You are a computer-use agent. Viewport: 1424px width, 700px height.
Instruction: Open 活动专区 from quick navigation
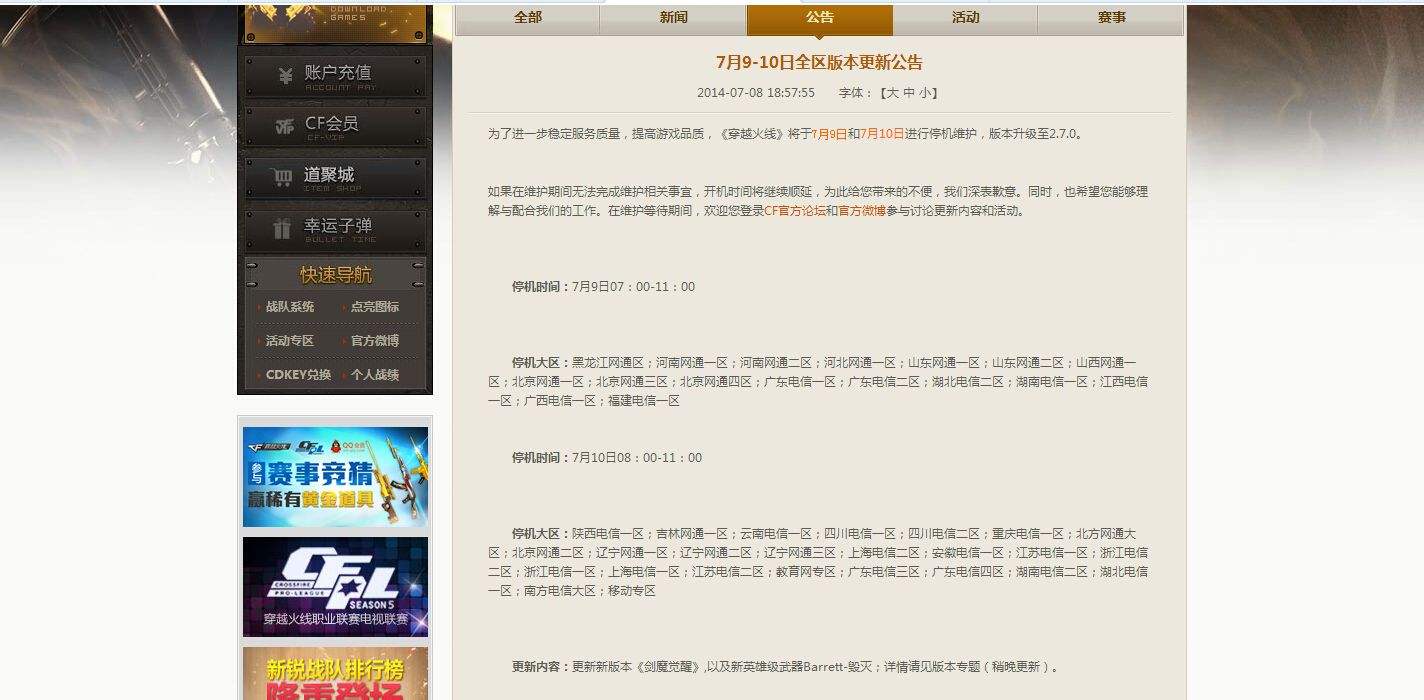[289, 342]
